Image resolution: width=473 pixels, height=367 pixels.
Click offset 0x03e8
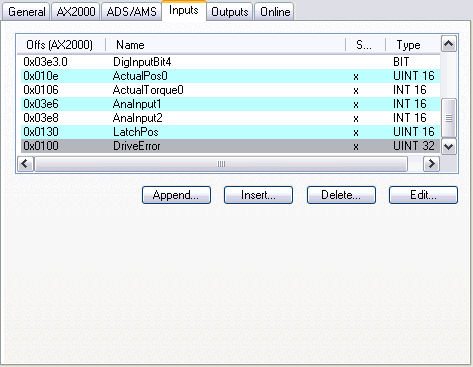pos(41,118)
